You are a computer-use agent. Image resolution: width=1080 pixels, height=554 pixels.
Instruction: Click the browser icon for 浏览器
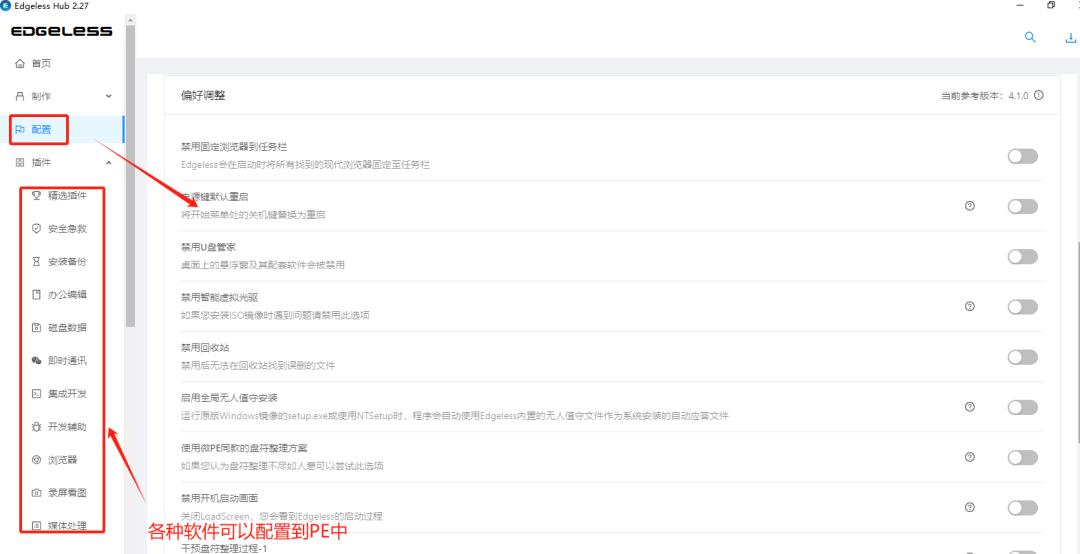pyautogui.click(x=37, y=460)
